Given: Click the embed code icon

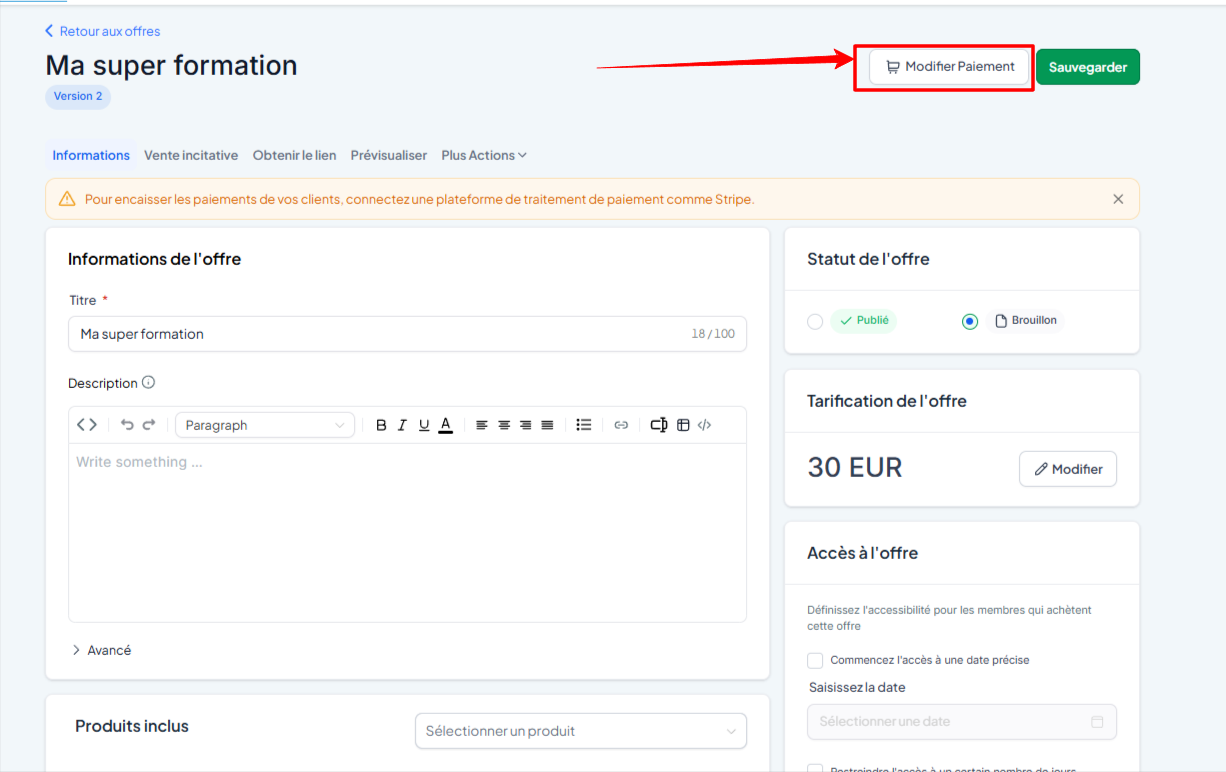Looking at the screenshot, I should point(705,425).
